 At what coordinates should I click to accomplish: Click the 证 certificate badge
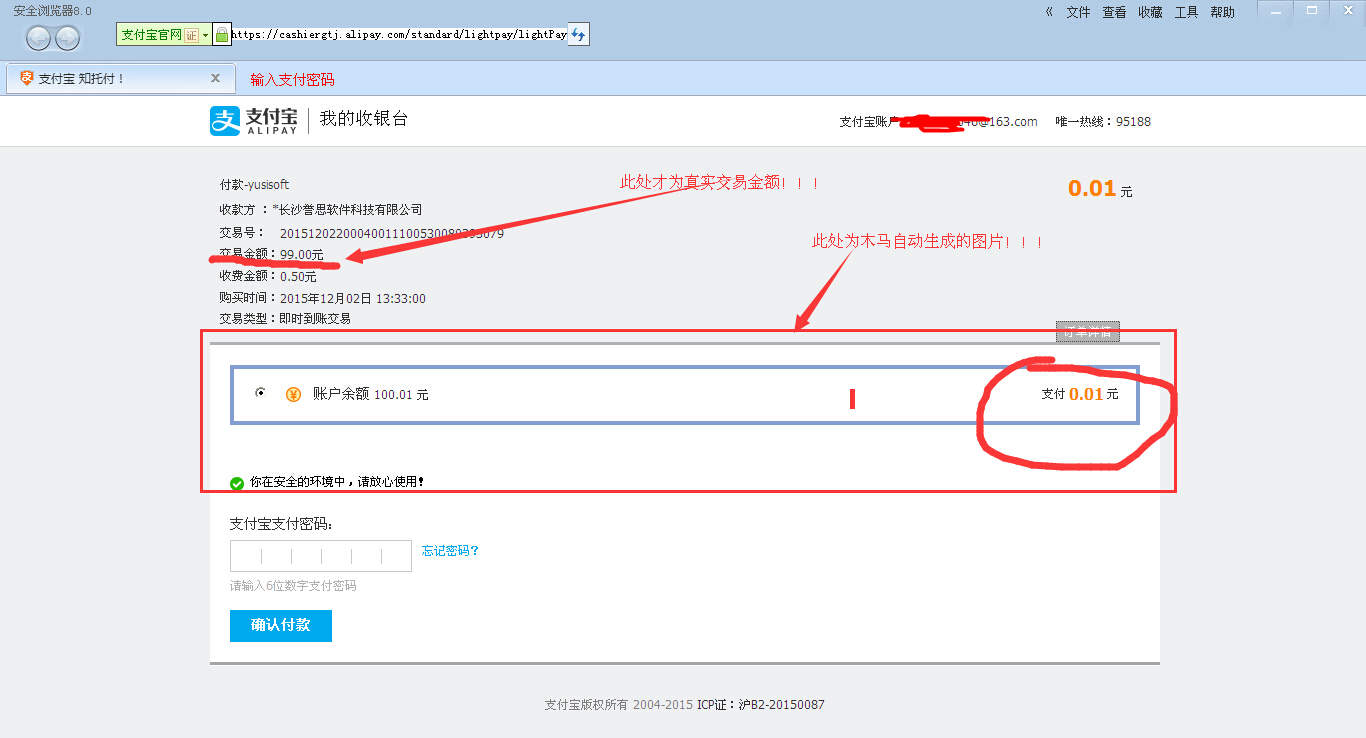pos(191,34)
